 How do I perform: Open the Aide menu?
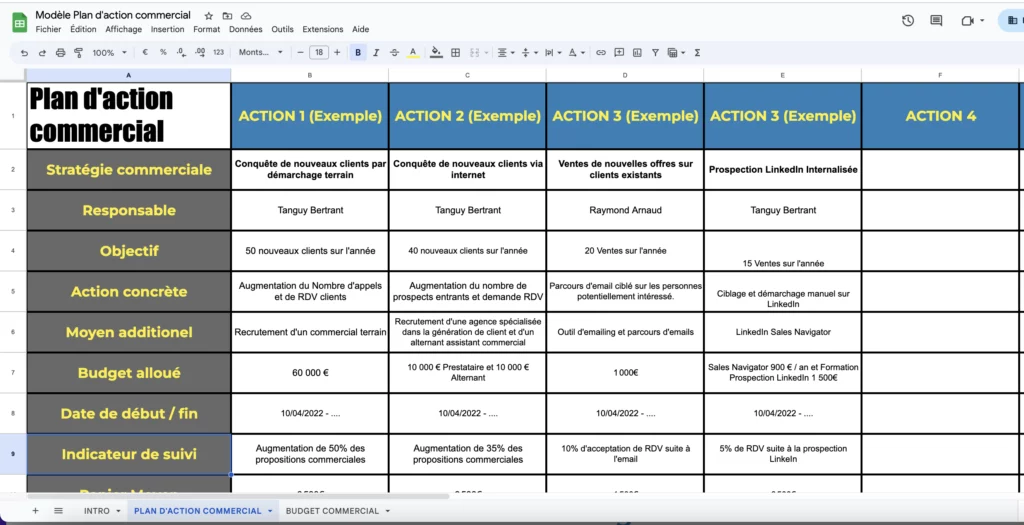360,29
